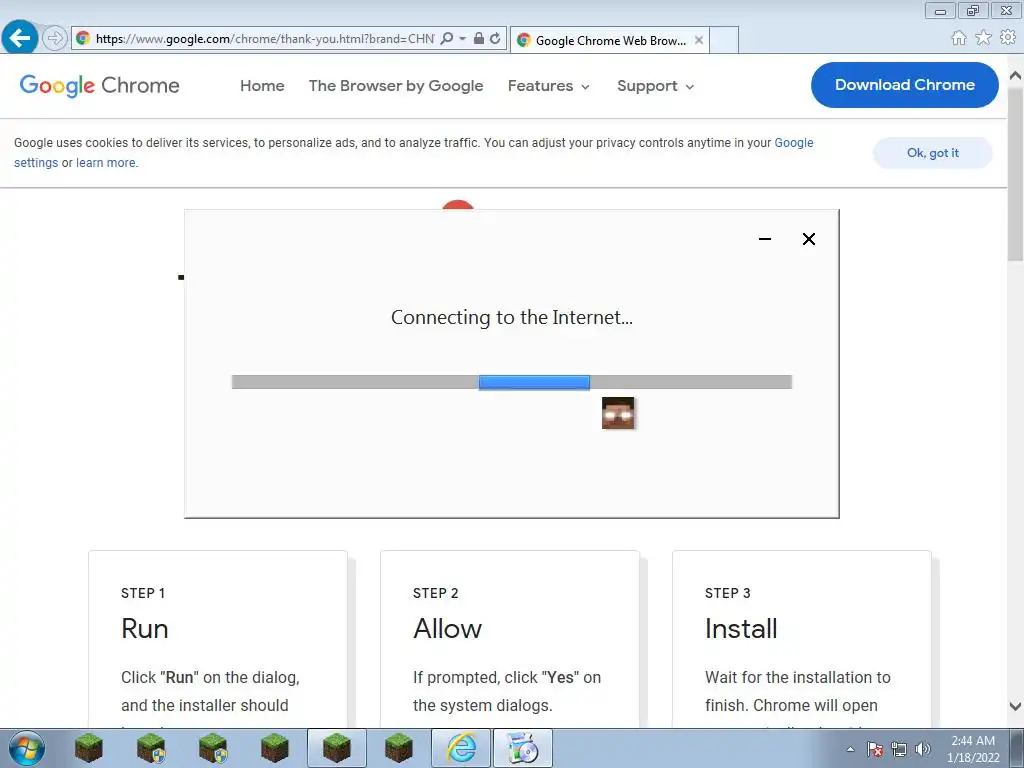Click the browser Forward arrow button
The width and height of the screenshot is (1024, 768).
coord(55,39)
